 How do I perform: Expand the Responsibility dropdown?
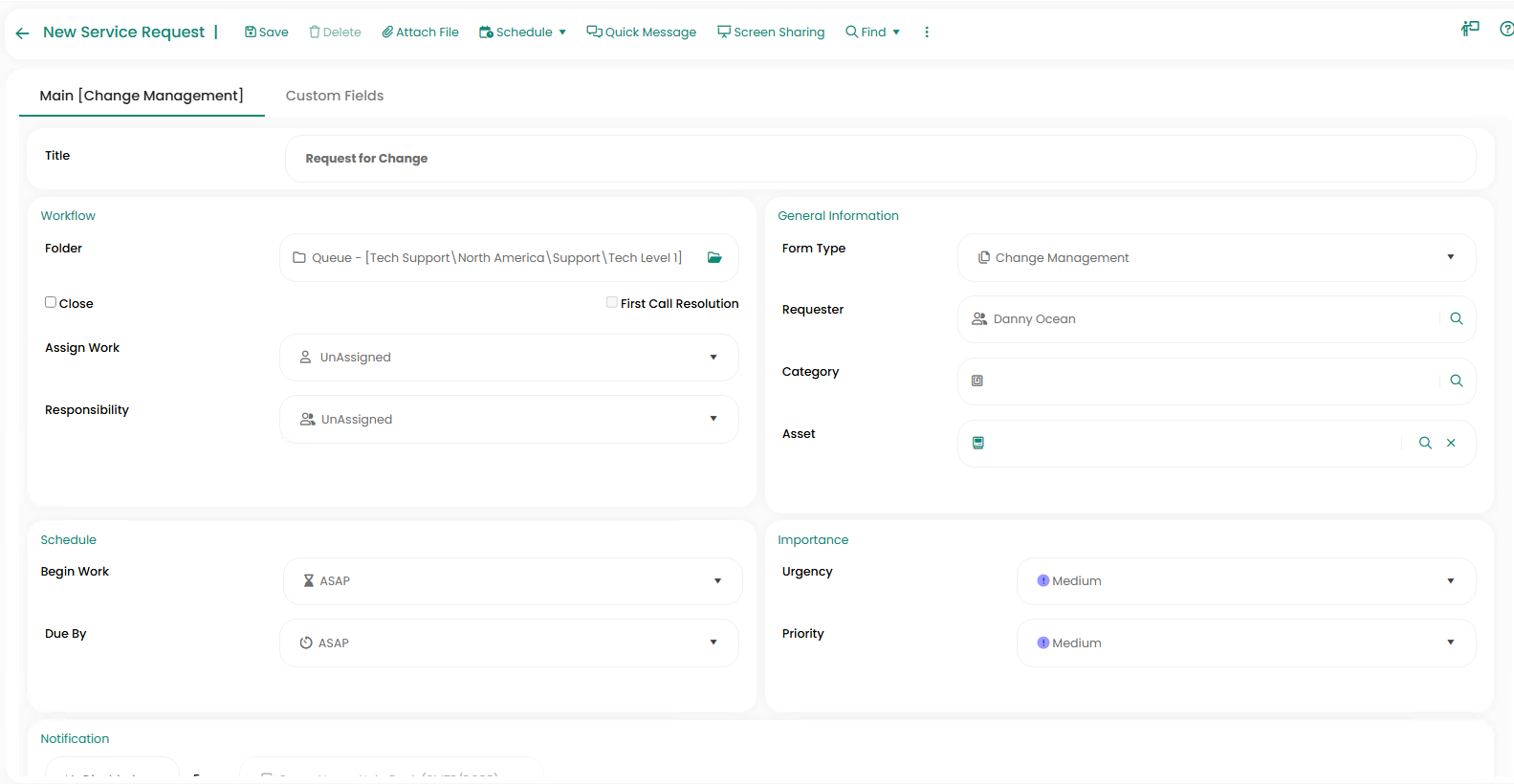click(509, 420)
